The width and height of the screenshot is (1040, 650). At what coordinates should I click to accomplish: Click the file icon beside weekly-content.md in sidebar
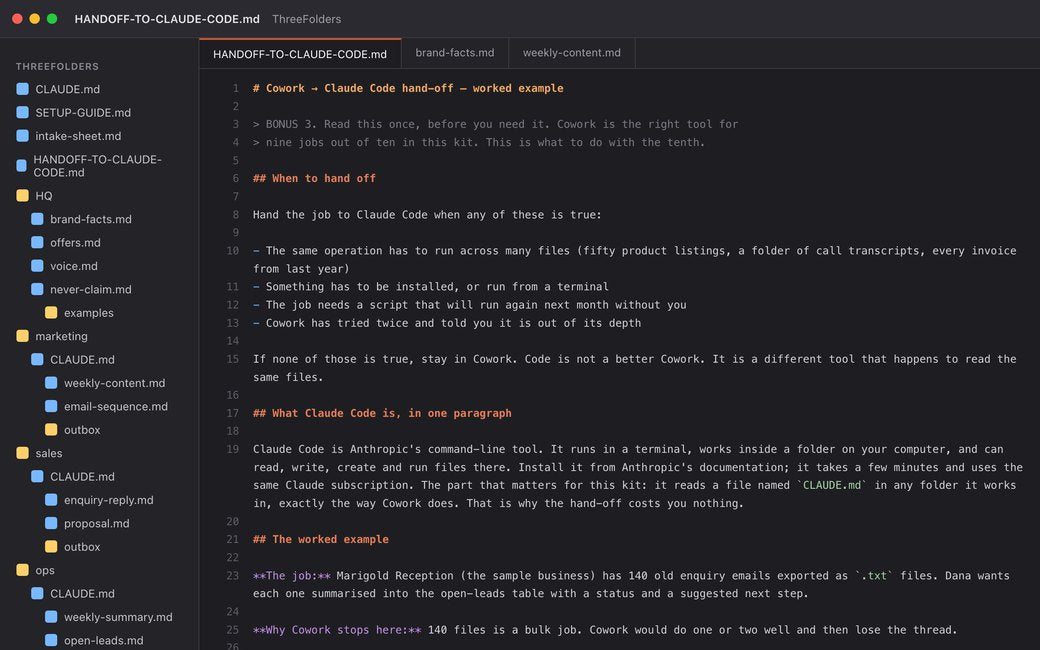pyautogui.click(x=51, y=383)
